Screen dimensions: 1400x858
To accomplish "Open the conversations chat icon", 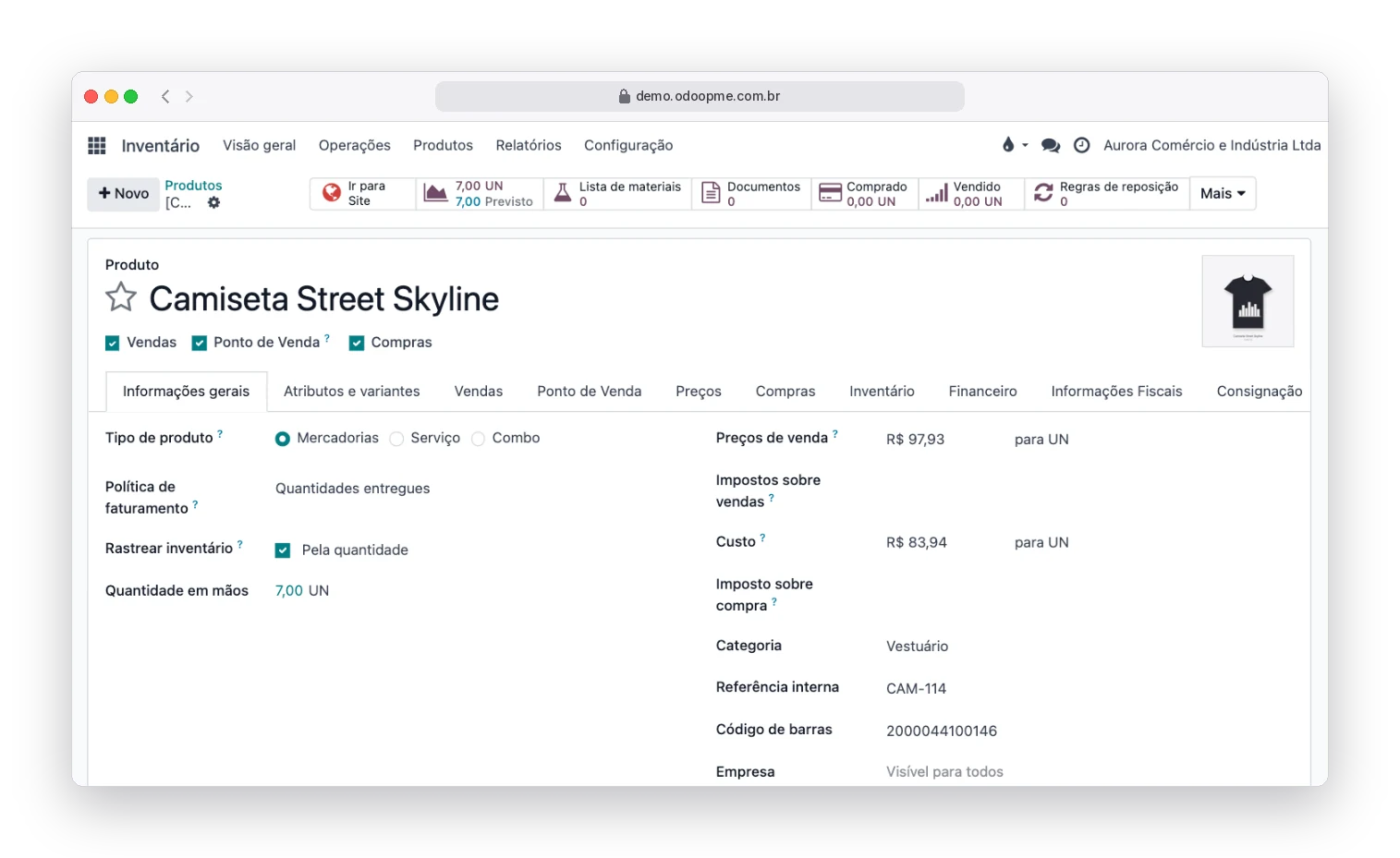I will point(1051,145).
